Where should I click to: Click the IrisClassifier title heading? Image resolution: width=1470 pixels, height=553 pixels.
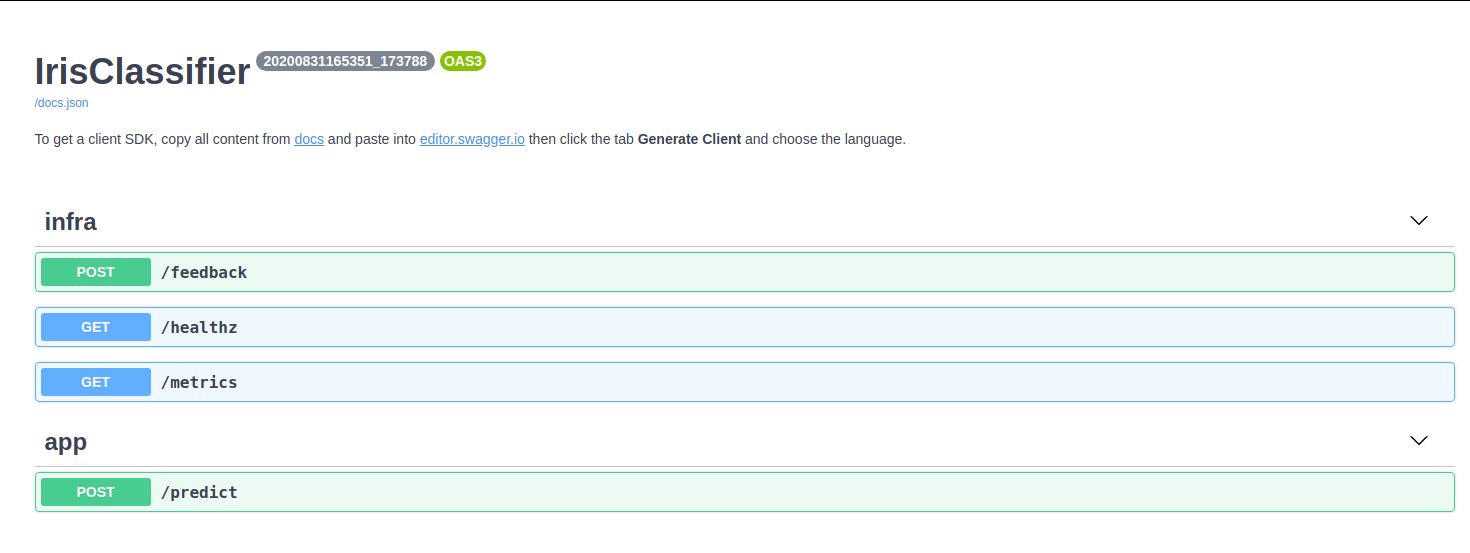(x=142, y=72)
